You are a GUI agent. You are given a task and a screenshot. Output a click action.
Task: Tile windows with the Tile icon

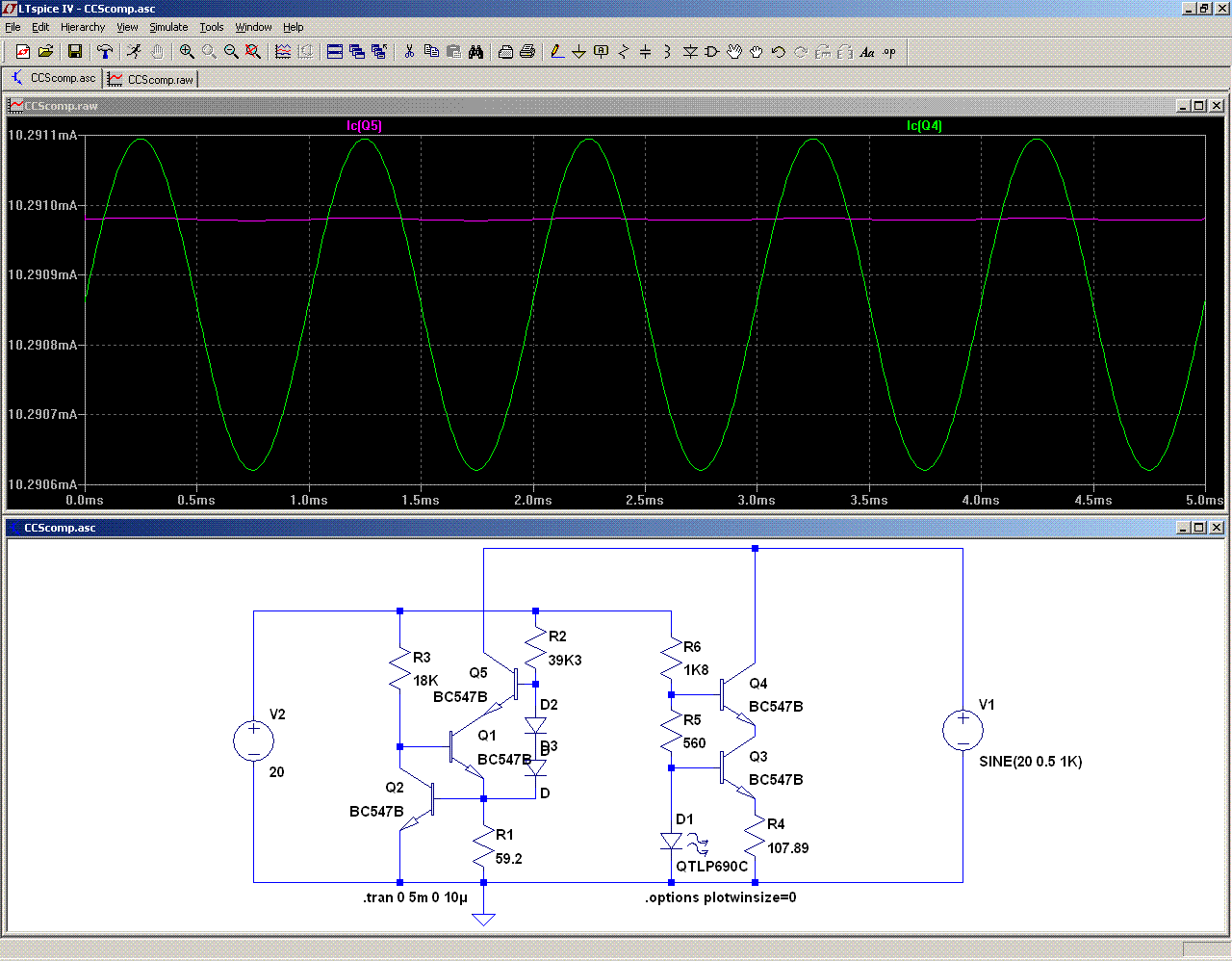[335, 52]
